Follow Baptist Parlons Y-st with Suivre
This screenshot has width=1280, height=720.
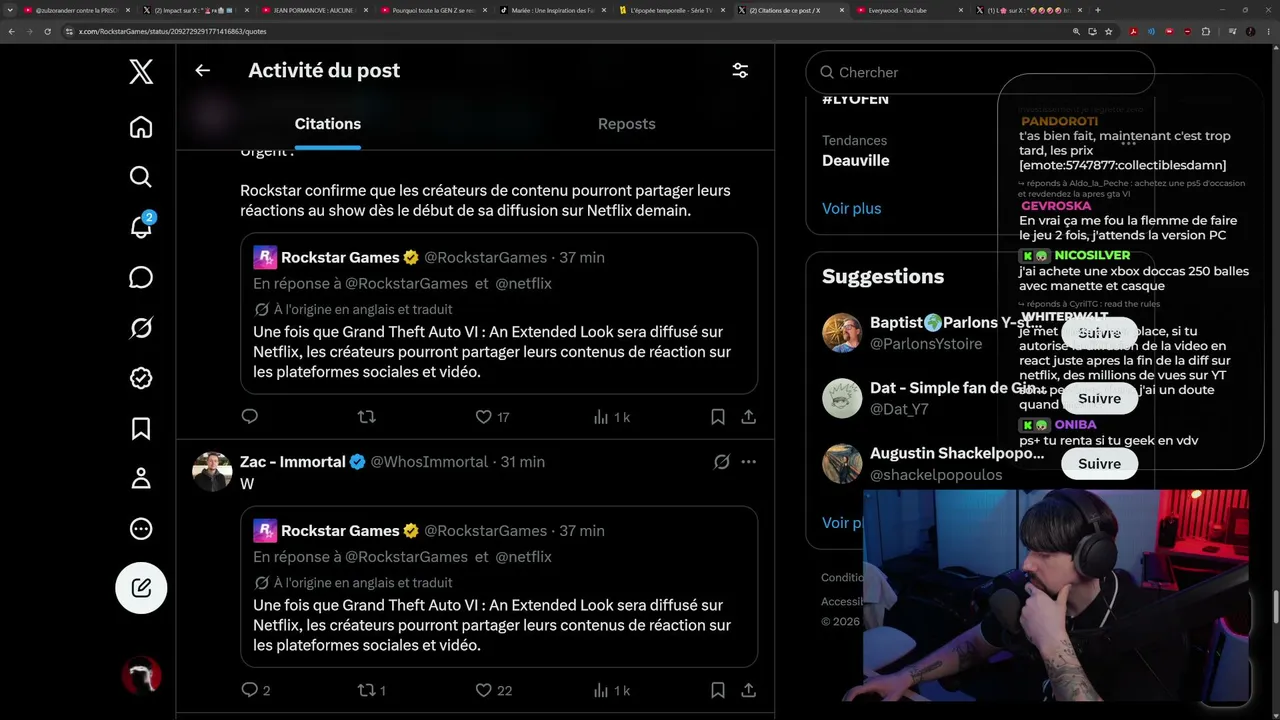[x=1099, y=333]
